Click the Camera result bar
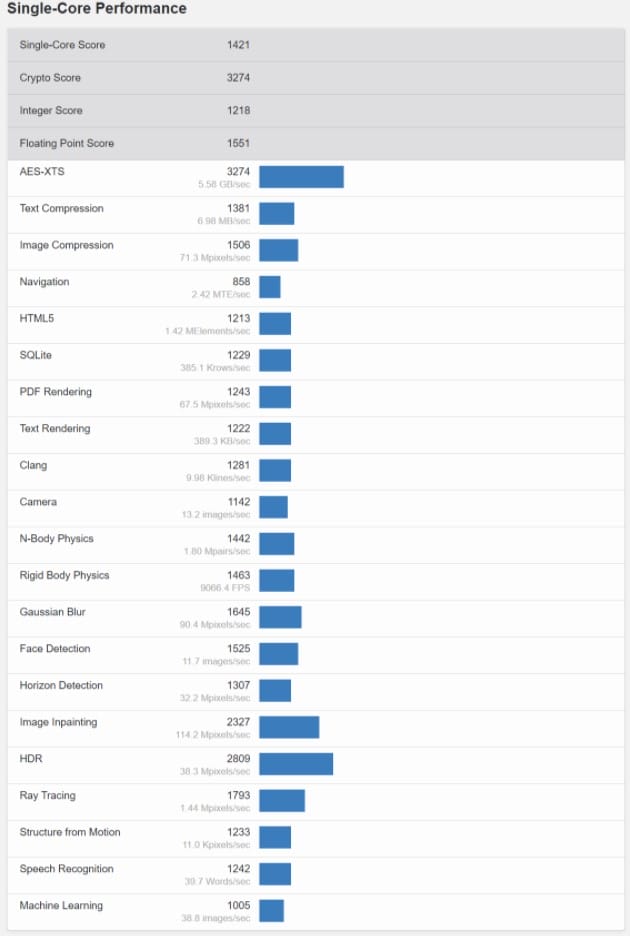 tap(273, 507)
